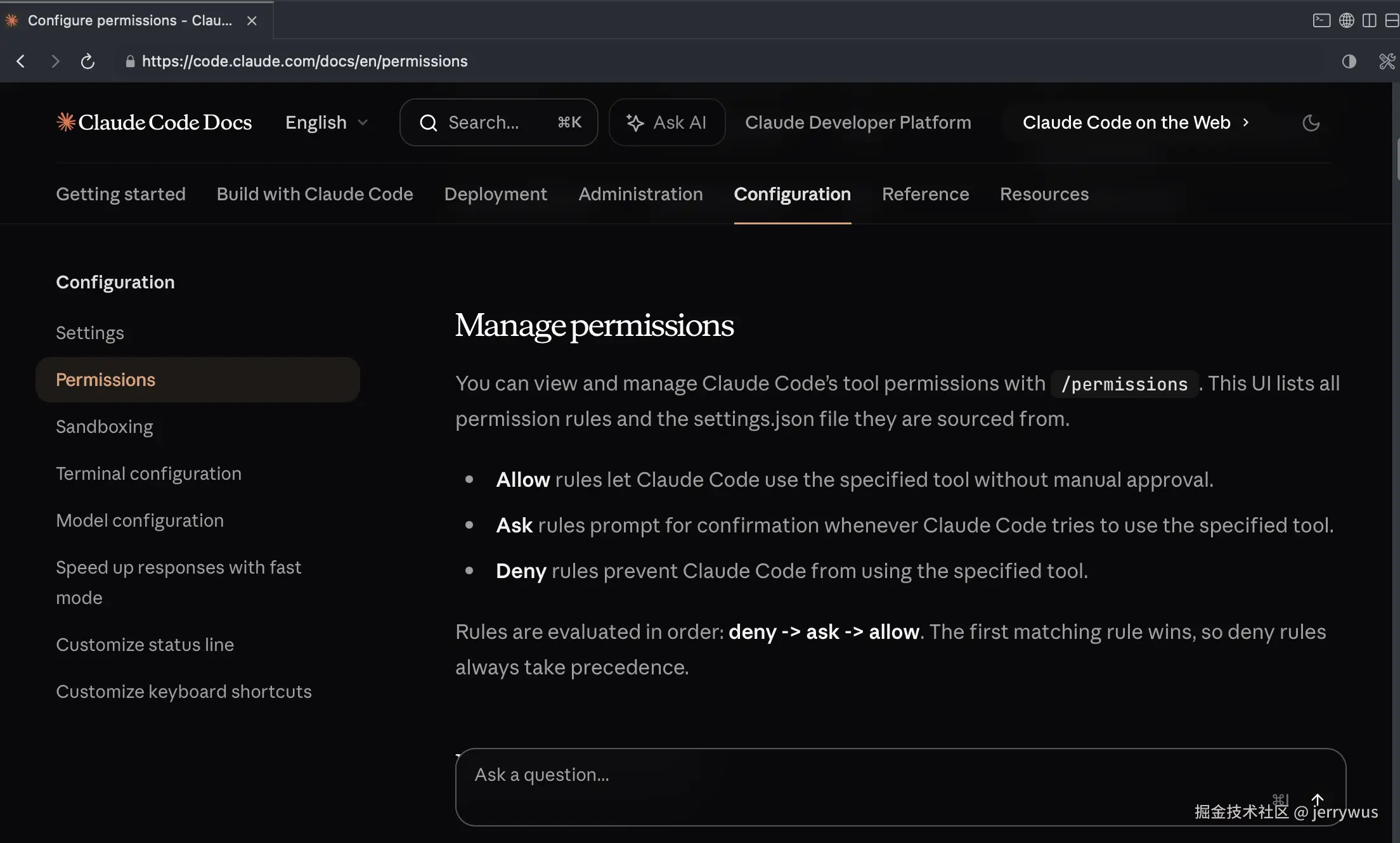Go back with the left arrow
1400x843 pixels.
click(21, 61)
